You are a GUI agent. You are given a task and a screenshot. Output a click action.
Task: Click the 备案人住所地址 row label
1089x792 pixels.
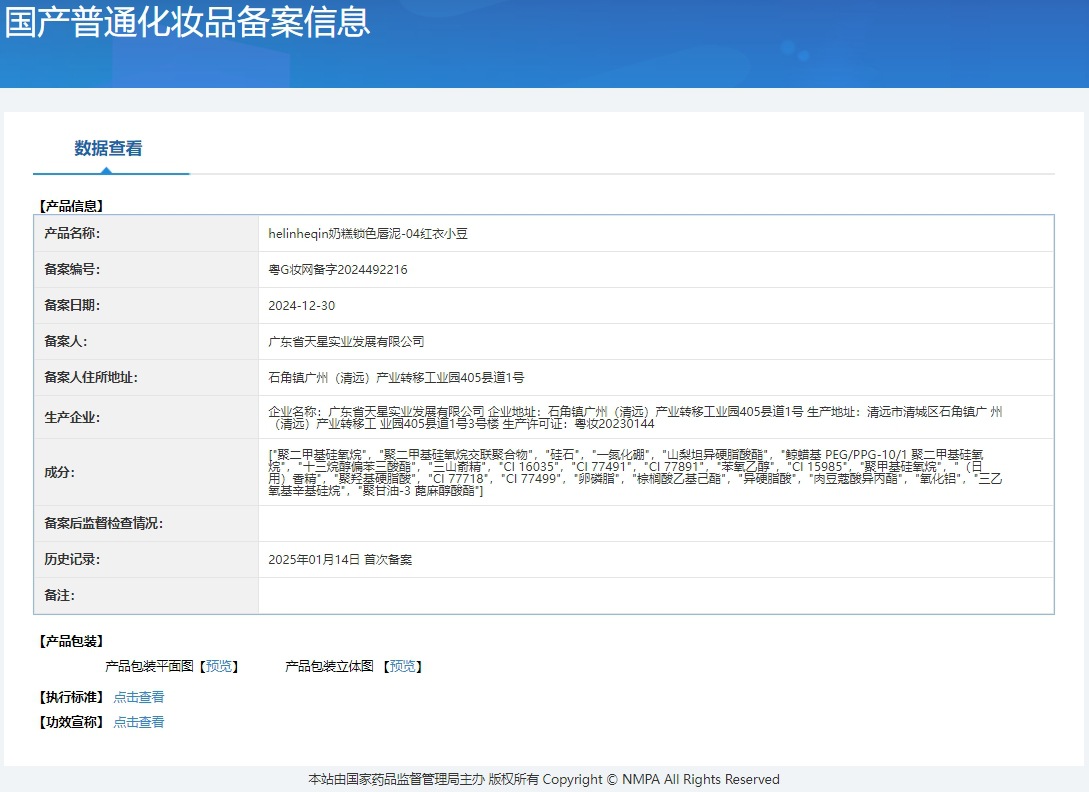click(x=91, y=378)
